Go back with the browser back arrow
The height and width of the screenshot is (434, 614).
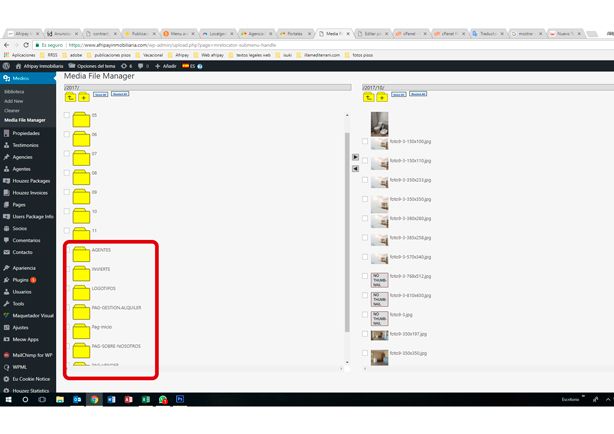[x=7, y=45]
